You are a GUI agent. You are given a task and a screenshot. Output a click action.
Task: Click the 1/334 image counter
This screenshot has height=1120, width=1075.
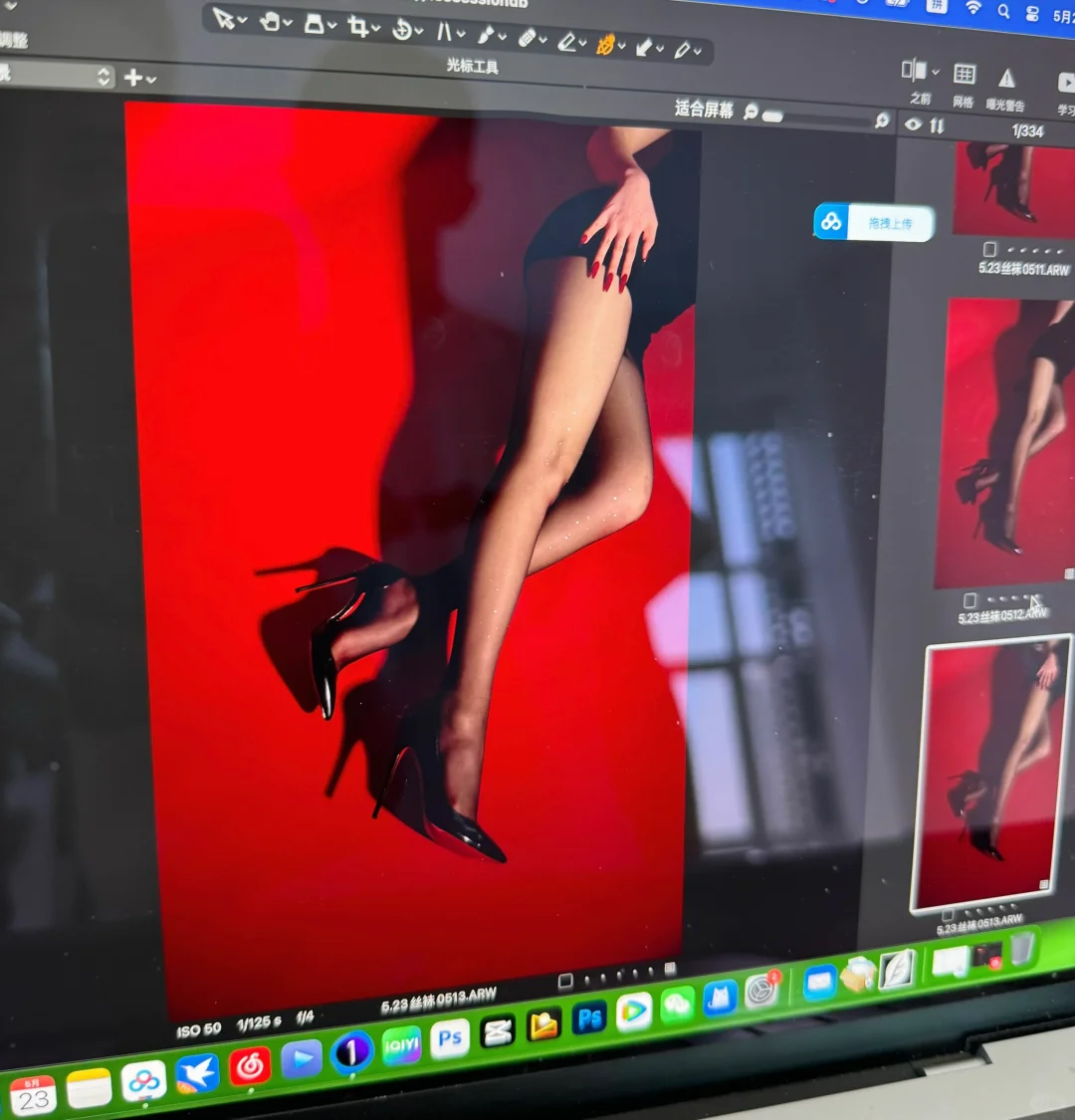pyautogui.click(x=1028, y=130)
